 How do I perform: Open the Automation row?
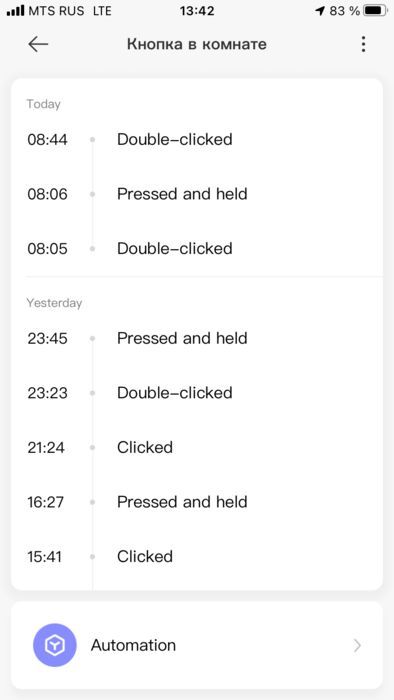point(197,645)
